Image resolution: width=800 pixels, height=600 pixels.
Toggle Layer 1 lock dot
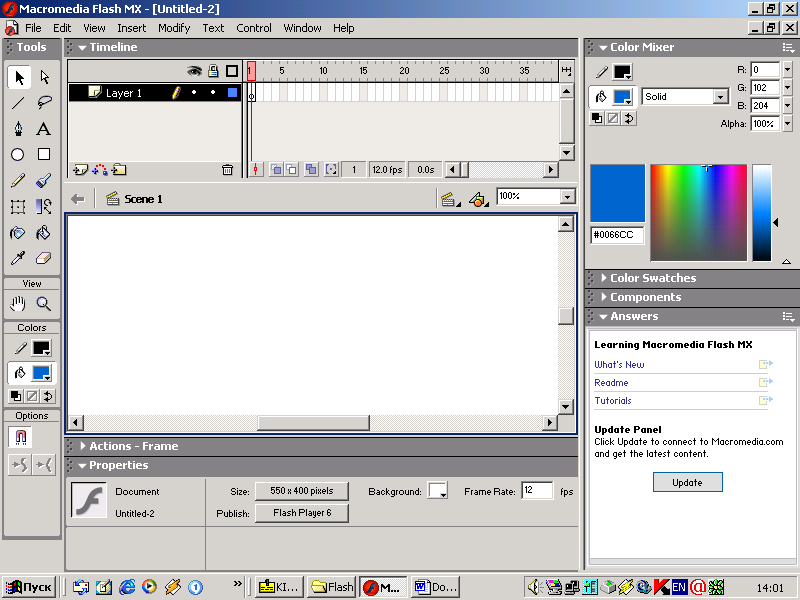tap(213, 92)
